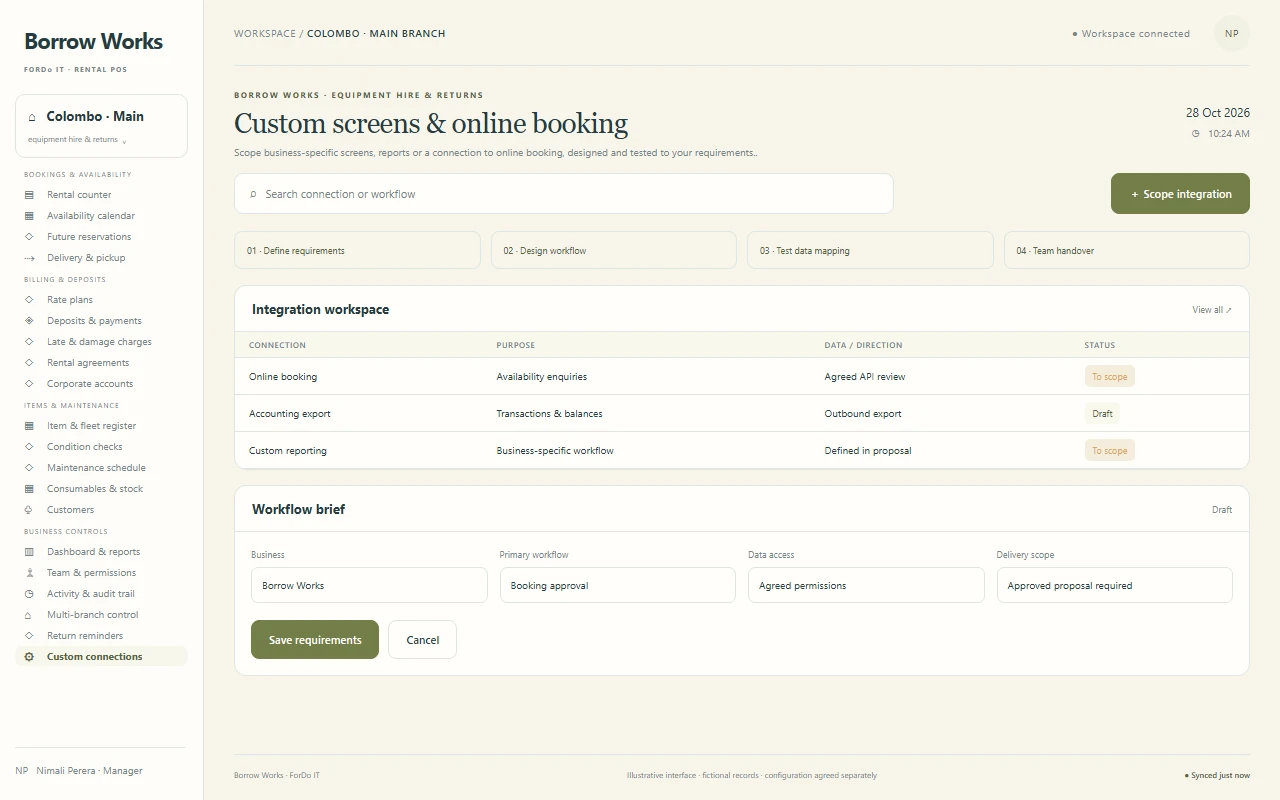Viewport: 1280px width, 800px height.
Task: Click the Cancel button
Action: pyautogui.click(x=423, y=640)
